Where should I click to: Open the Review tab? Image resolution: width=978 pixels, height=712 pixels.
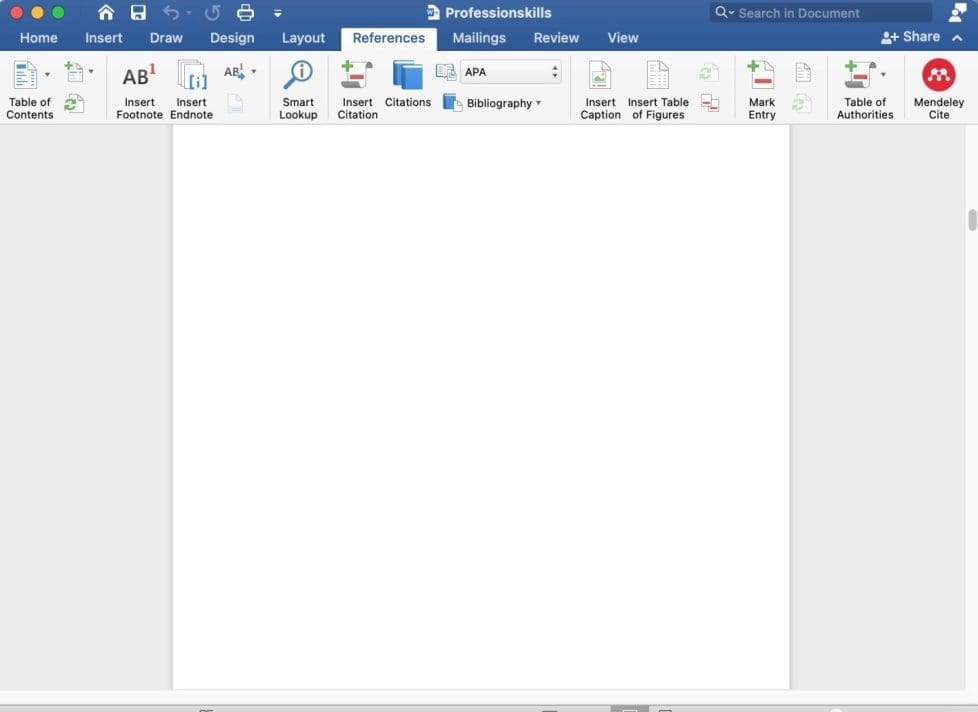(x=555, y=37)
